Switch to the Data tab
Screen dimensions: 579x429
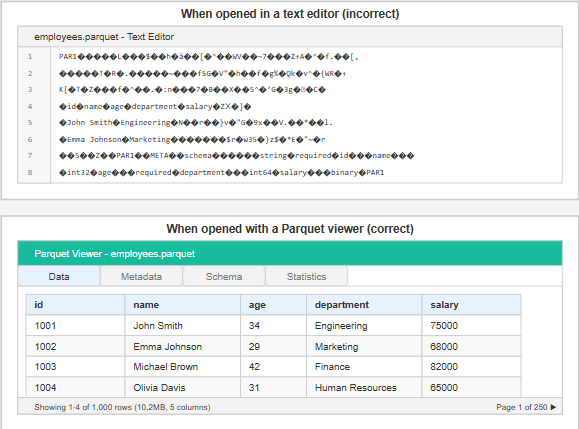pos(59,276)
